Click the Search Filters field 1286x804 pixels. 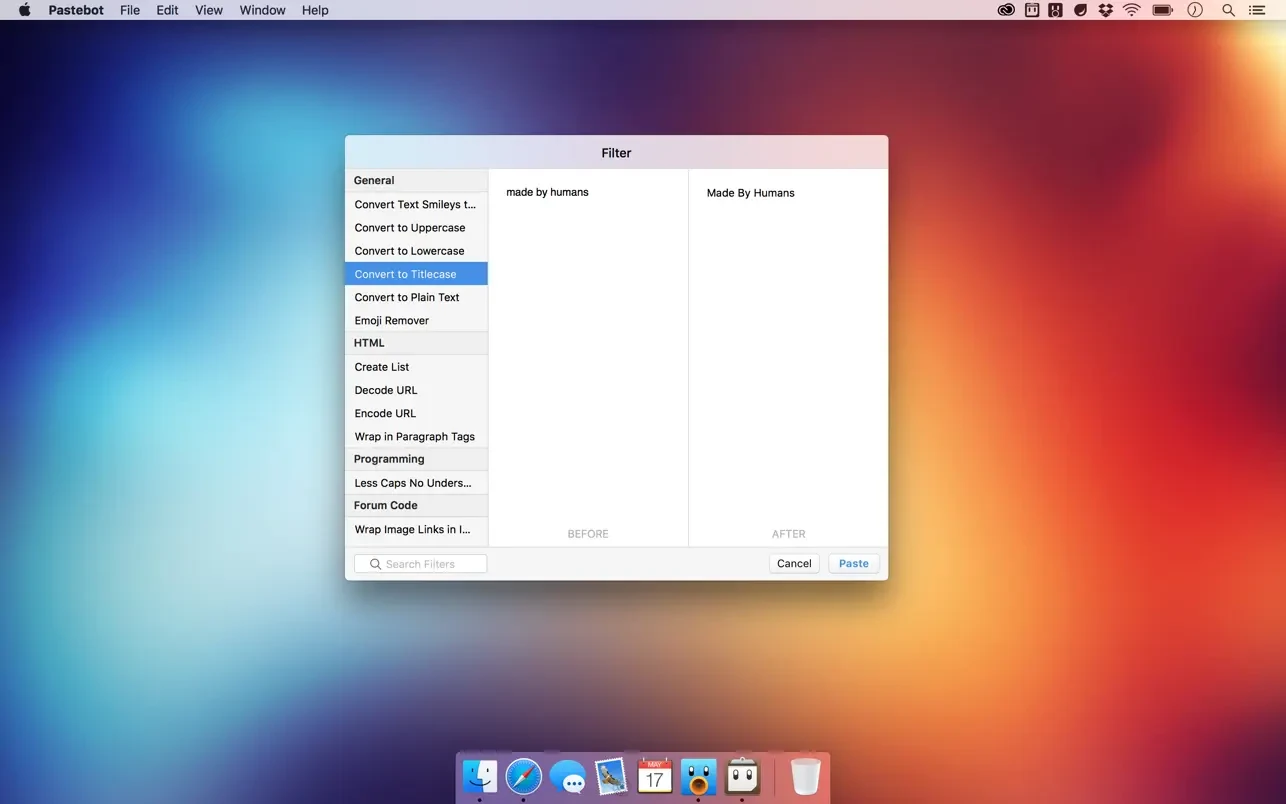[421, 564]
